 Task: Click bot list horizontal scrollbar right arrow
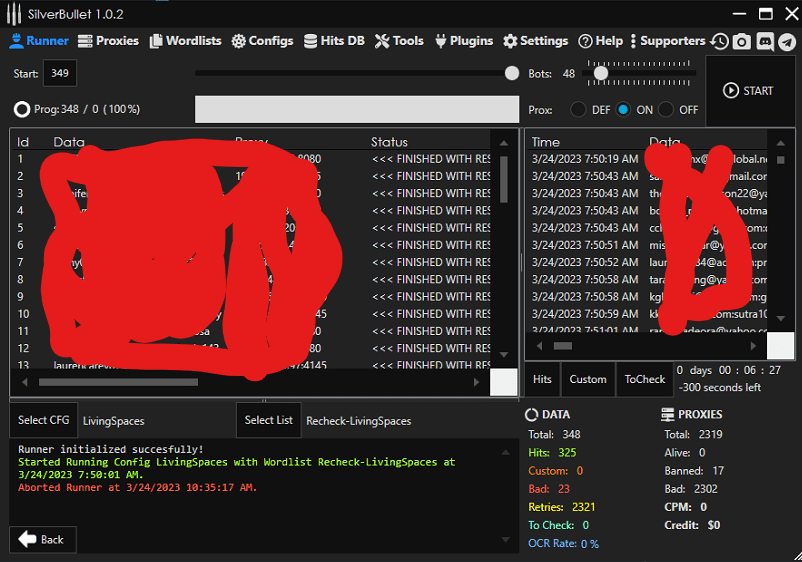(476, 382)
